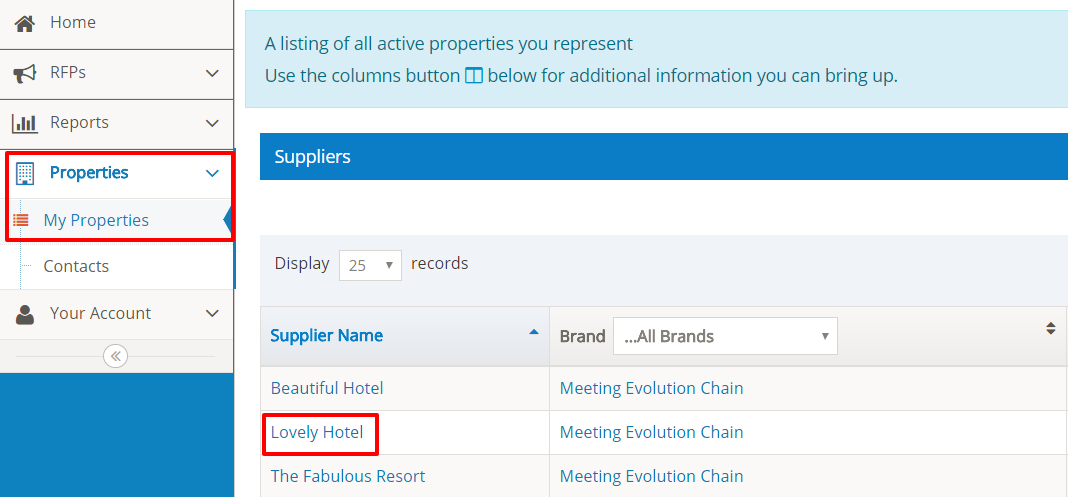Expand the RFPs menu chevron
1068x497 pixels.
(x=212, y=73)
